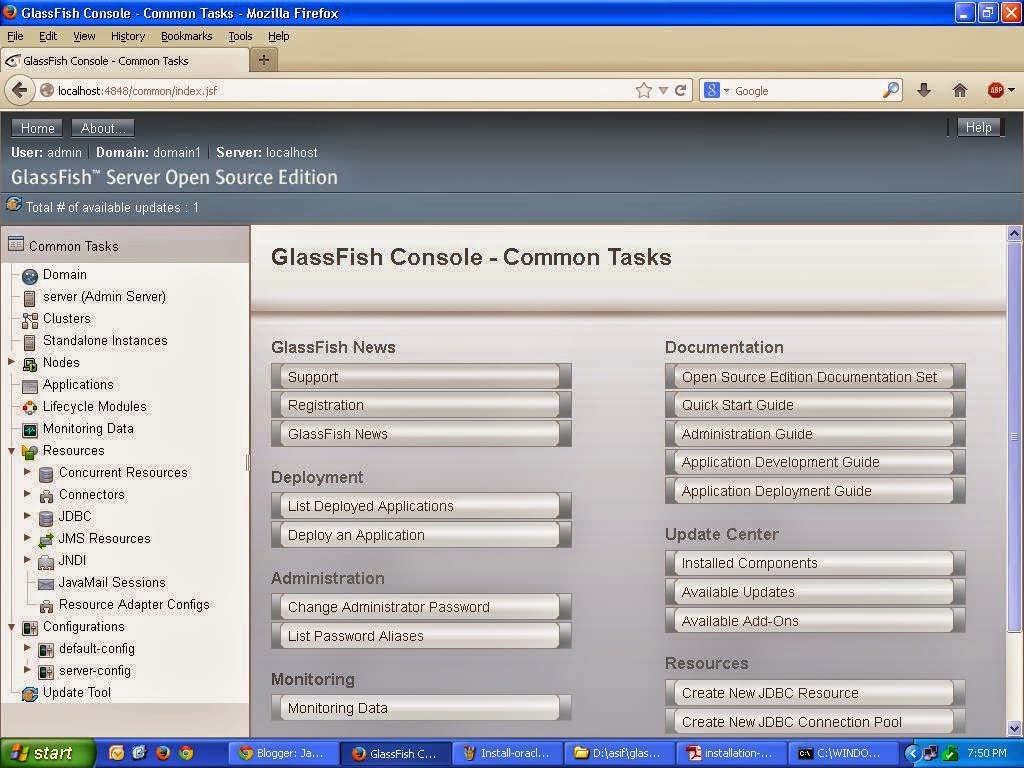Collapse the Resources tree node
Viewport: 1024px width, 768px height.
pos(11,451)
